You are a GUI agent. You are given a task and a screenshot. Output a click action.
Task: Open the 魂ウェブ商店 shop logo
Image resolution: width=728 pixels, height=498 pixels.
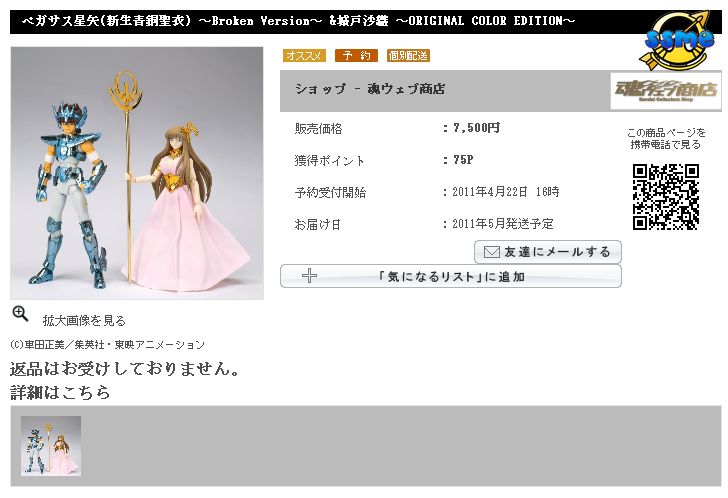[666, 91]
